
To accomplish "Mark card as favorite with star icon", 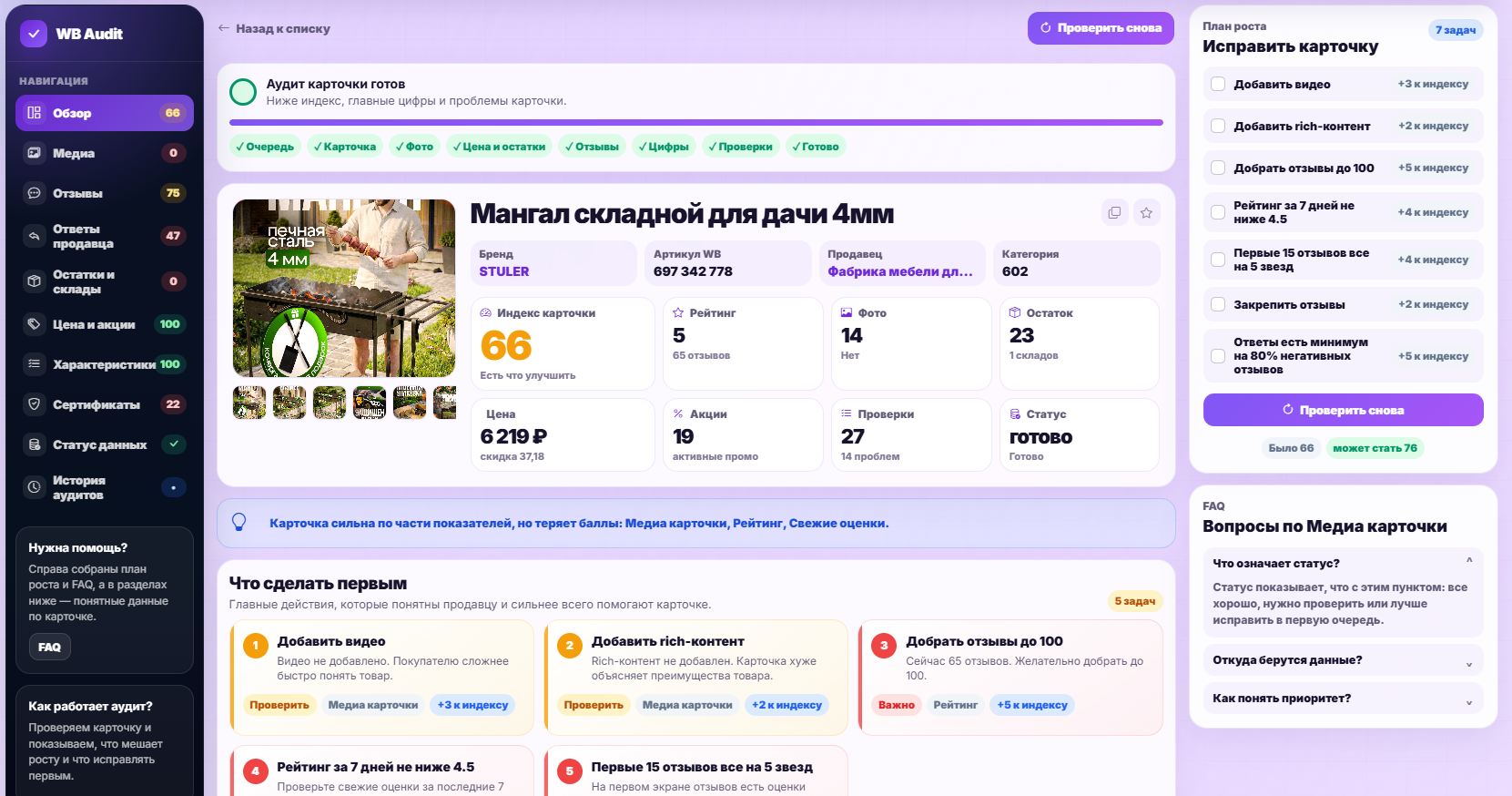I will tap(1147, 213).
